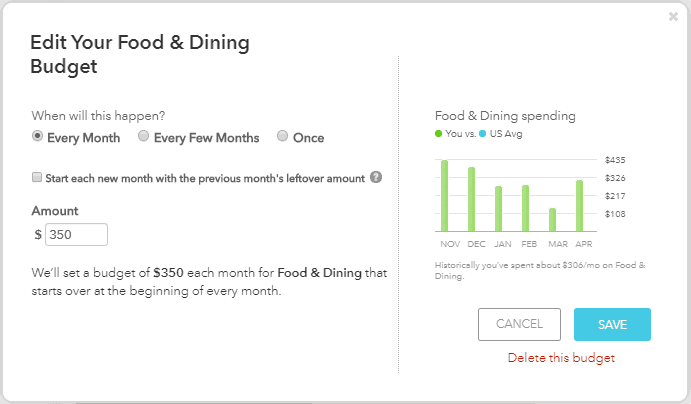Enable previous month's leftover amount rollover checkbox
Image resolution: width=691 pixels, height=404 pixels.
(37, 177)
